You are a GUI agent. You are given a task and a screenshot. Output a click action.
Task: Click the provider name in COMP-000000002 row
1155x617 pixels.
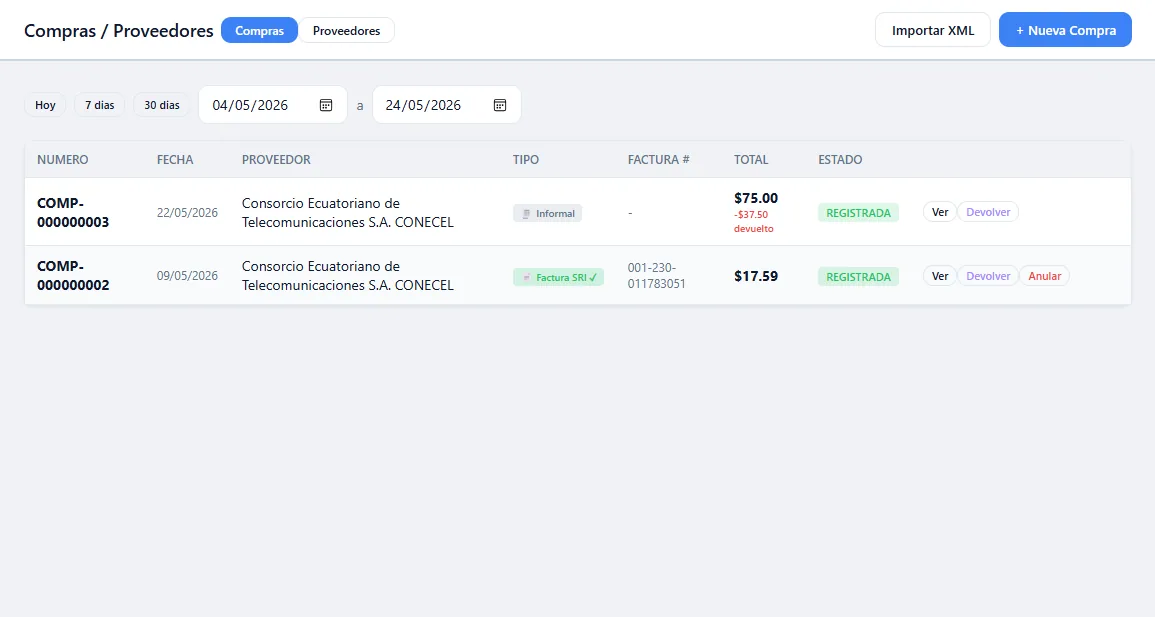click(348, 275)
